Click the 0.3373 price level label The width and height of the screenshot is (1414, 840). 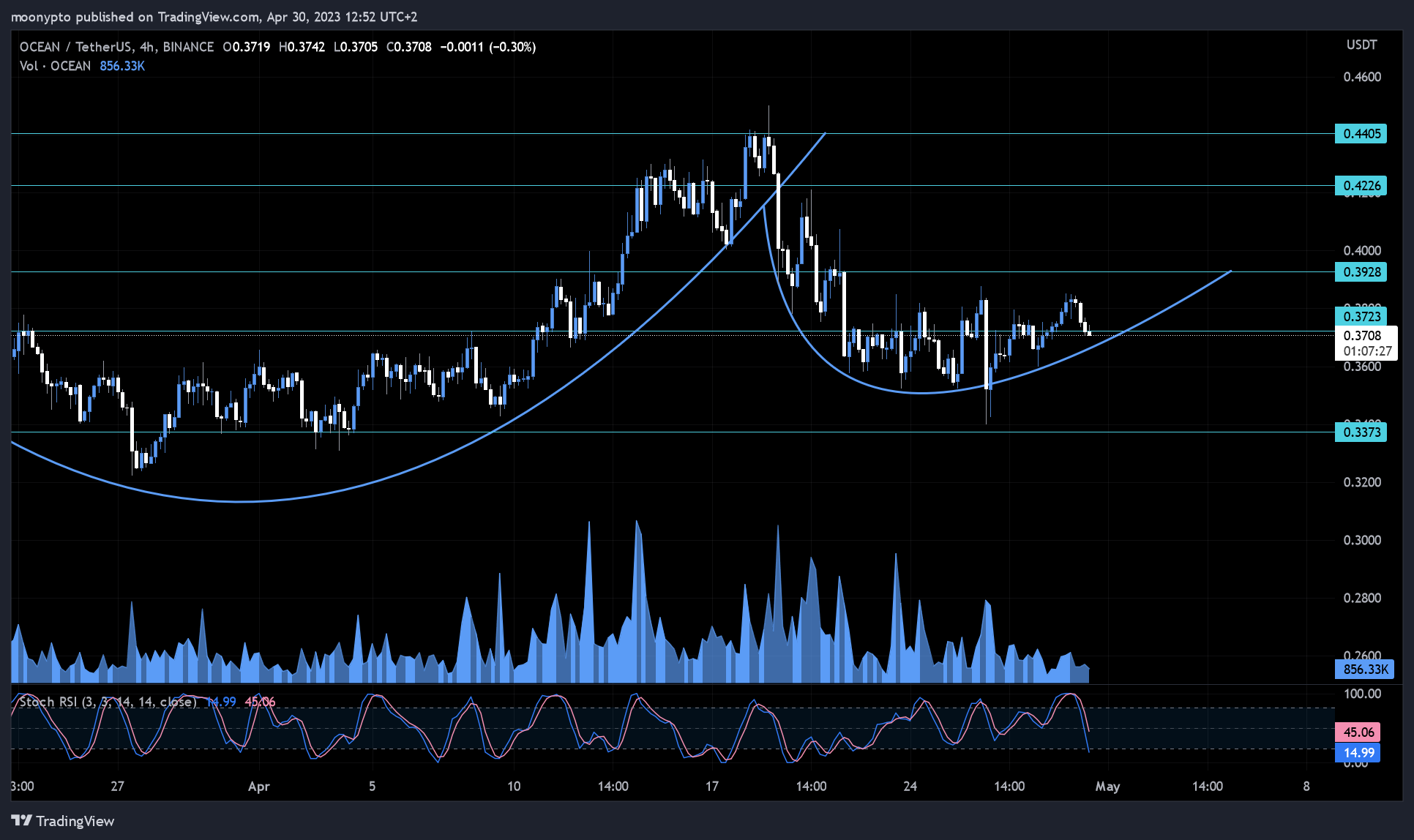[x=1361, y=432]
